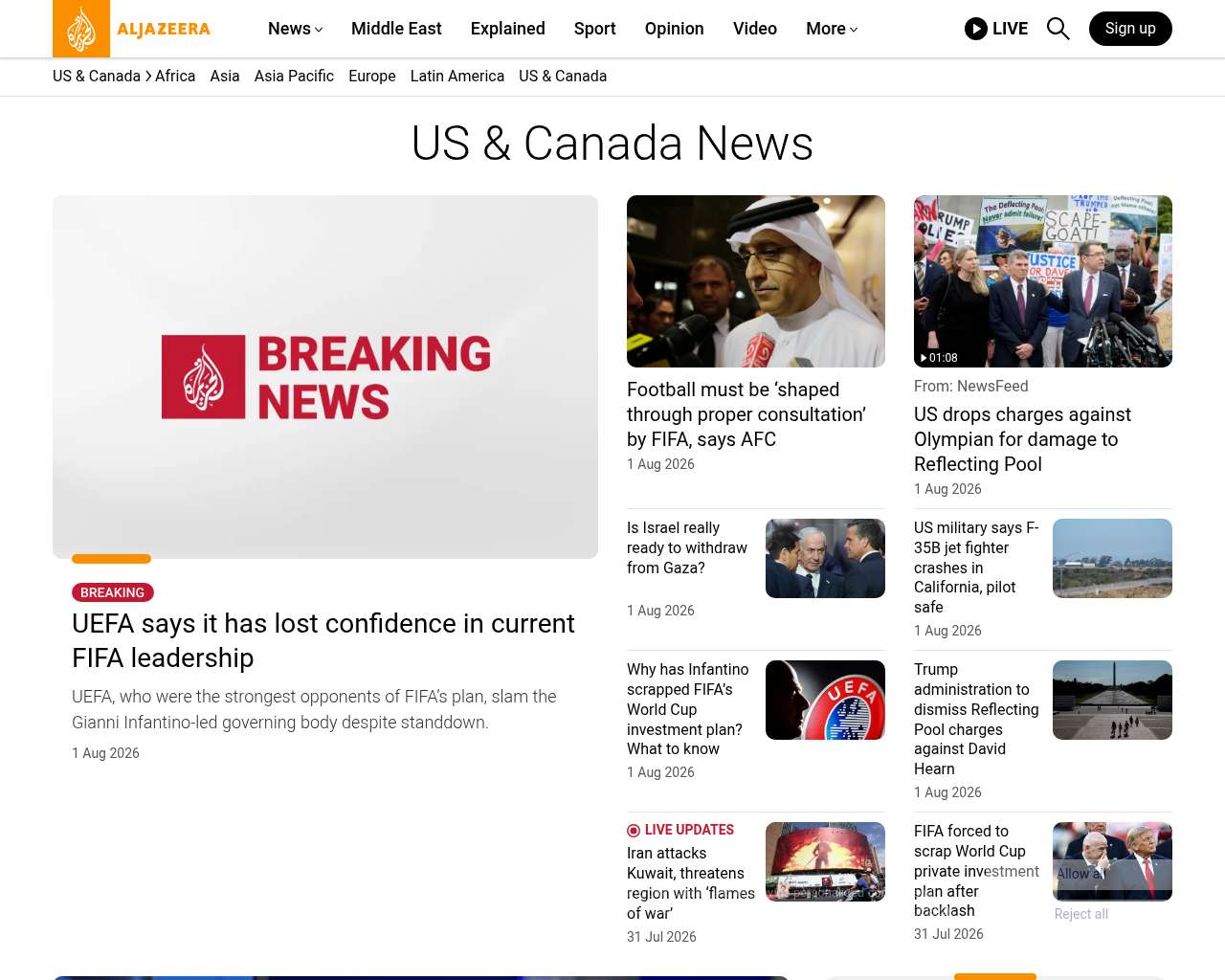
Task: Open the Iran Kuwait billboard thumbnail
Action: point(825,861)
